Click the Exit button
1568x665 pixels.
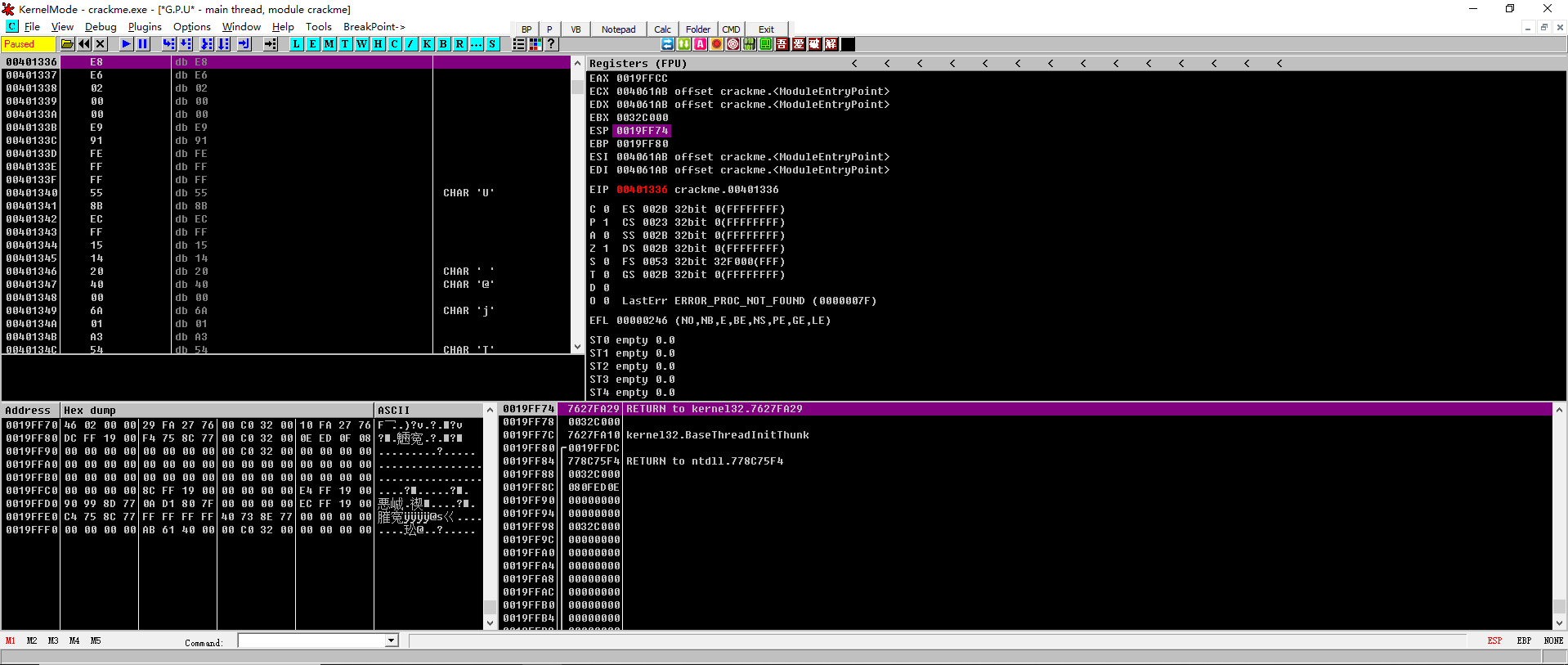click(x=766, y=29)
